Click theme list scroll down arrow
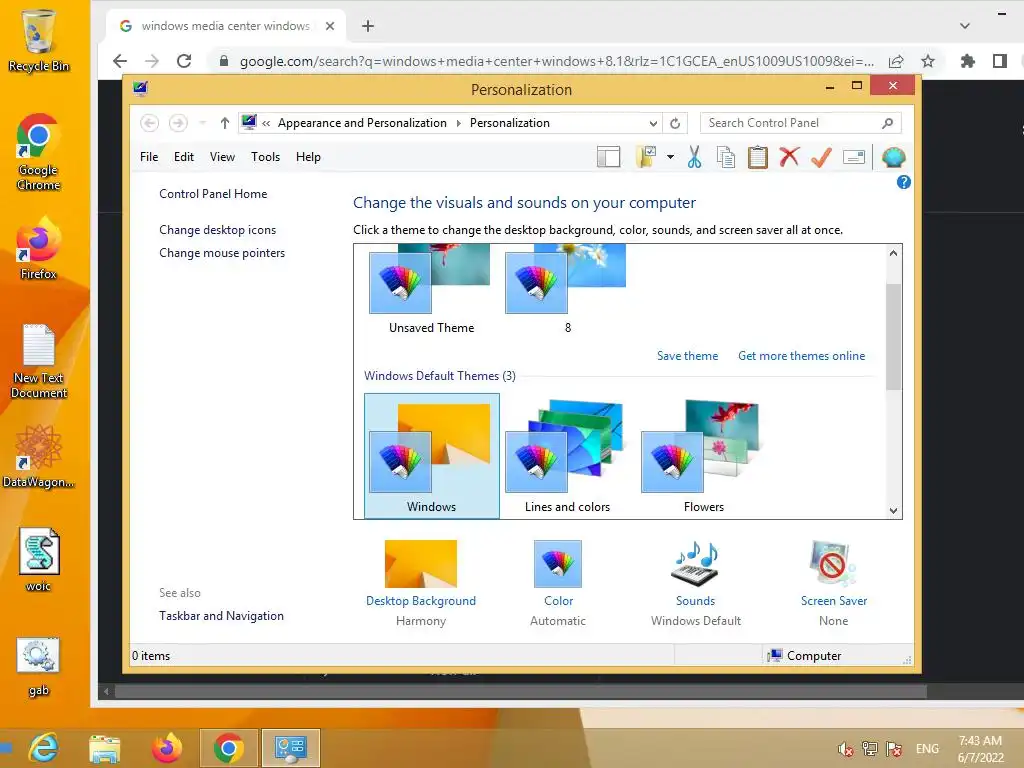 click(x=893, y=511)
